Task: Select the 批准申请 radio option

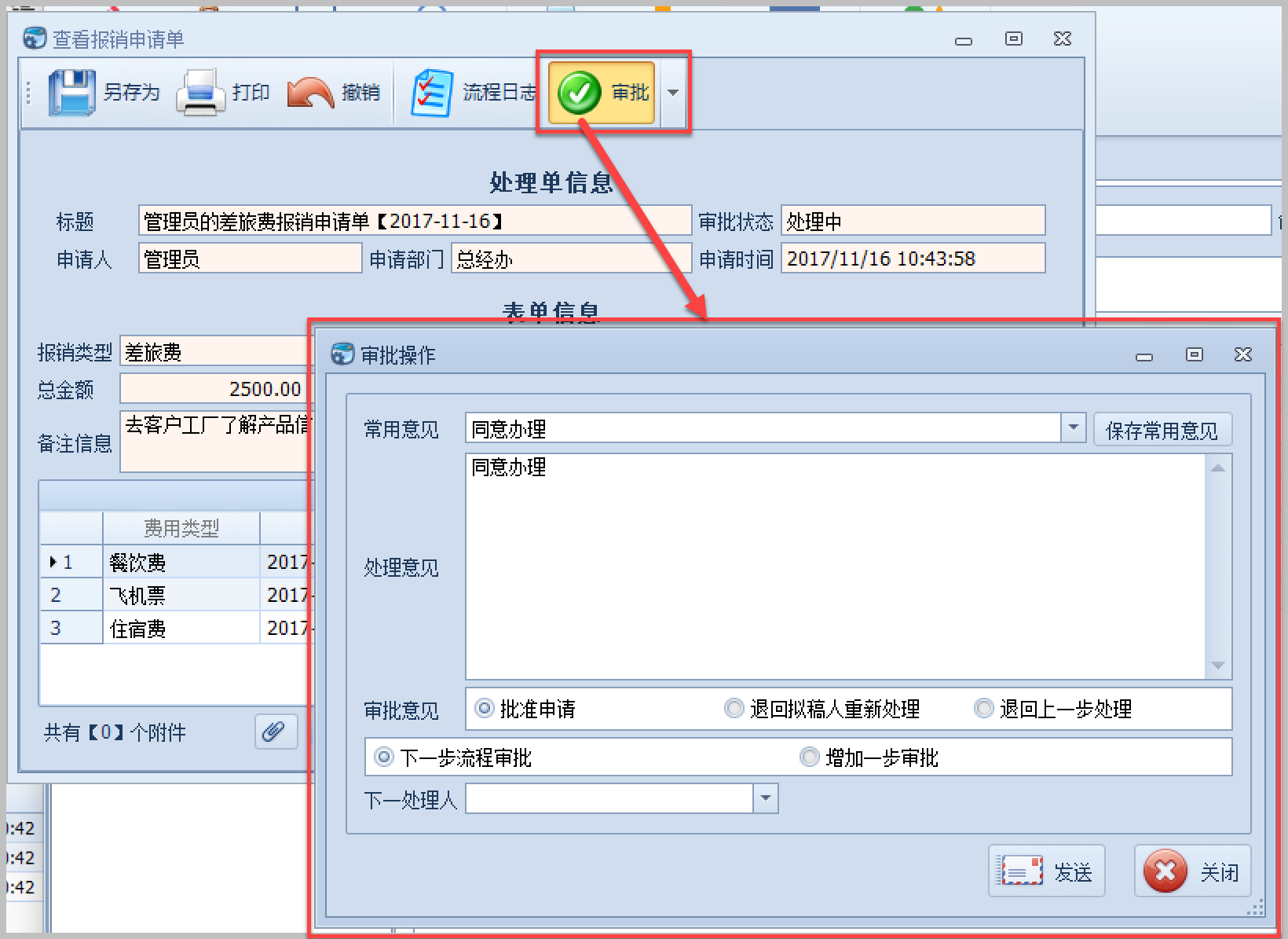Action: tap(485, 709)
